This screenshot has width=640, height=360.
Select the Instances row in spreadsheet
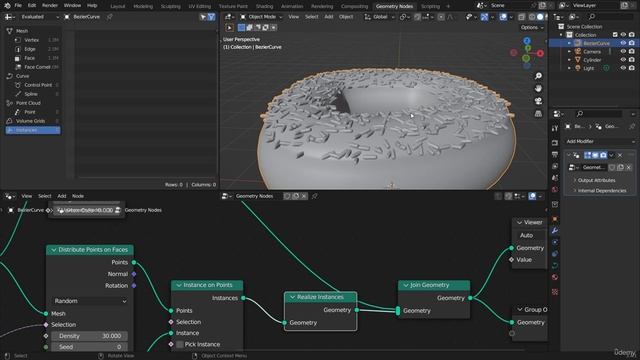pos(33,130)
